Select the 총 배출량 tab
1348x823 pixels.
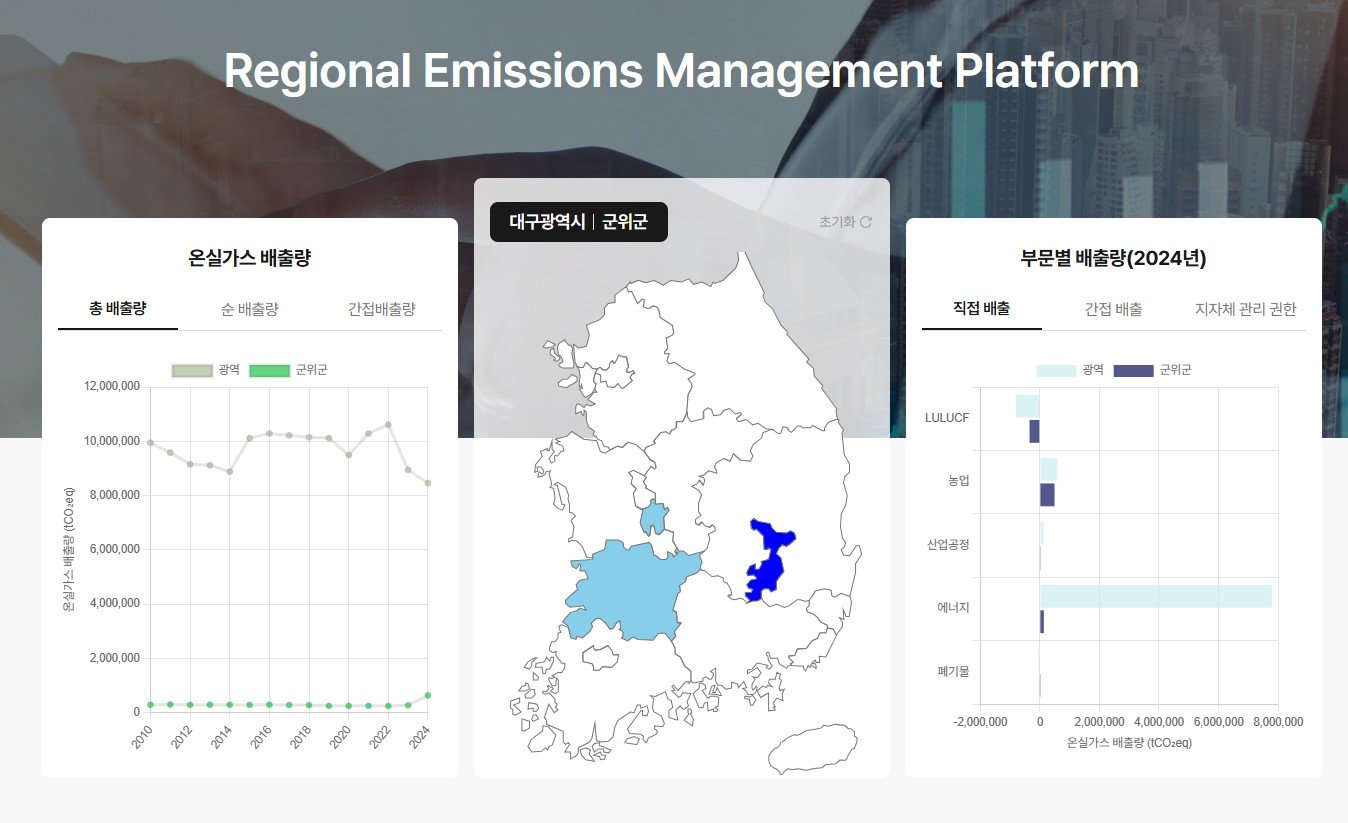click(118, 308)
